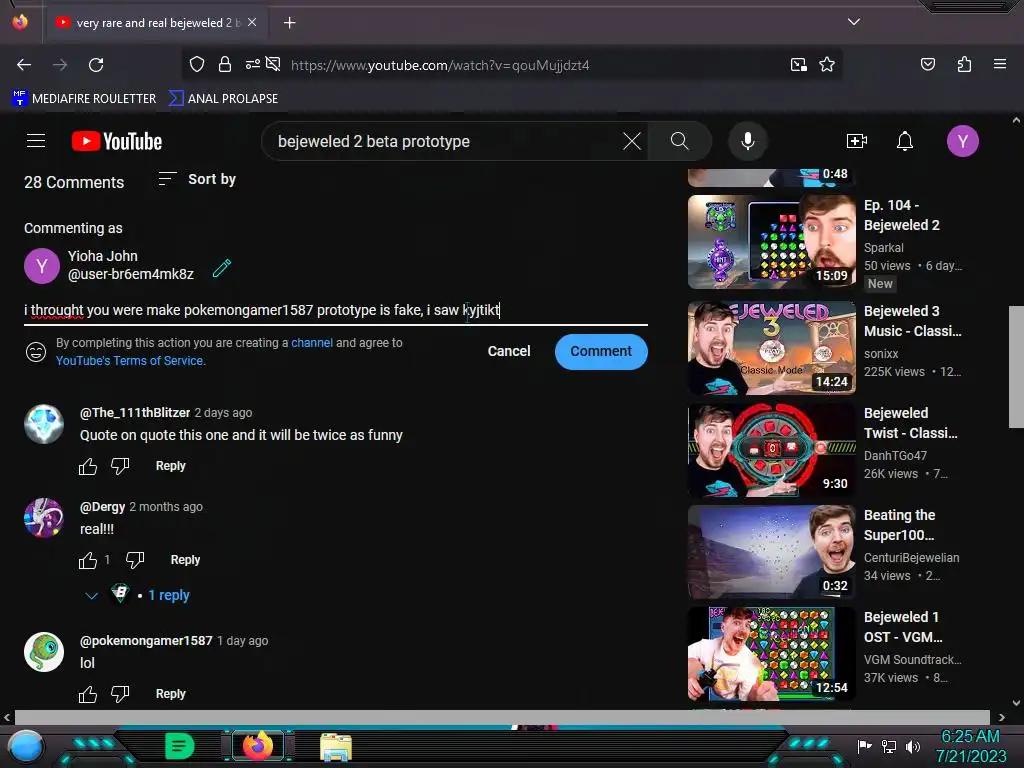
Task: Open the network tray icon
Action: click(889, 746)
